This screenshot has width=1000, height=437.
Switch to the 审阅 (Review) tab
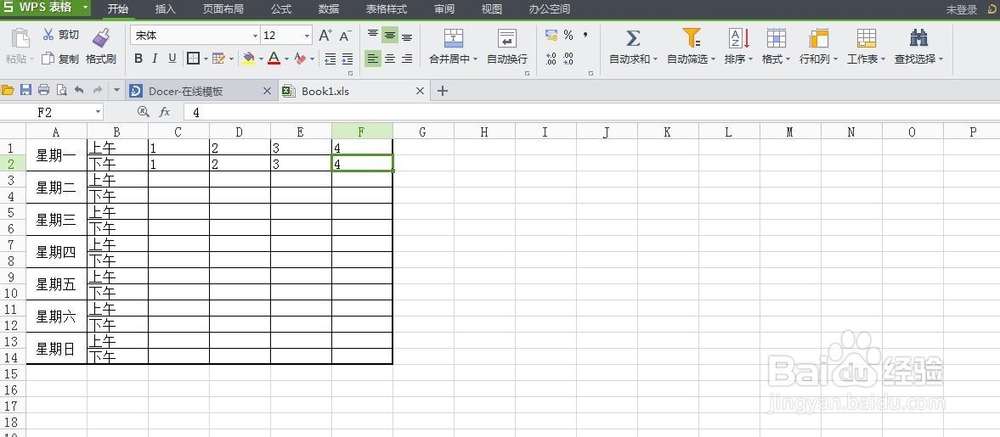point(445,10)
